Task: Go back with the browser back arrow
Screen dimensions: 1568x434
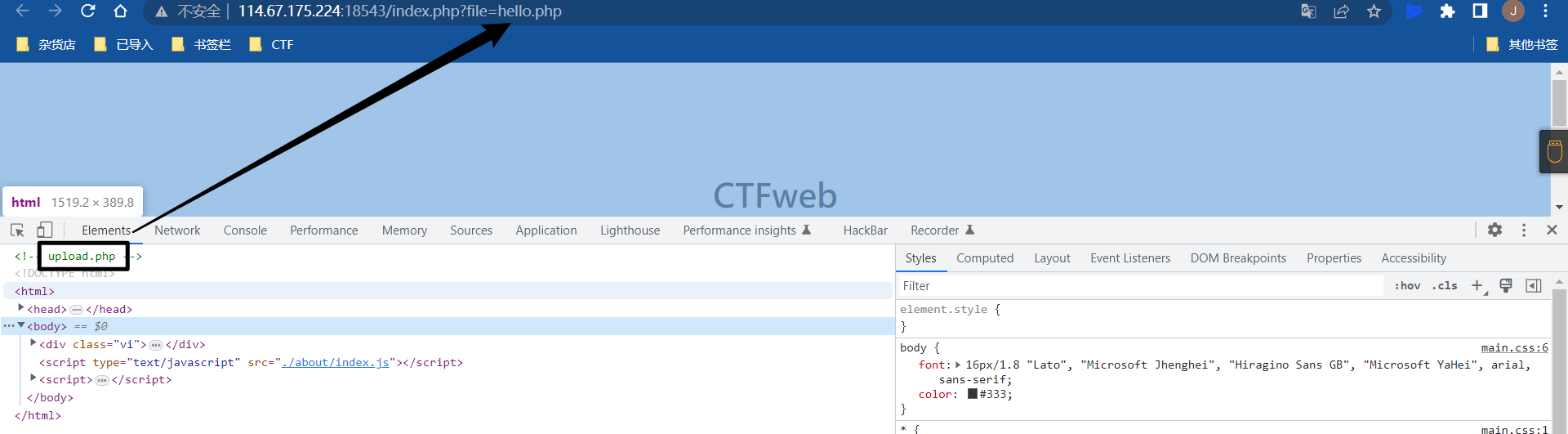Action: (x=22, y=11)
